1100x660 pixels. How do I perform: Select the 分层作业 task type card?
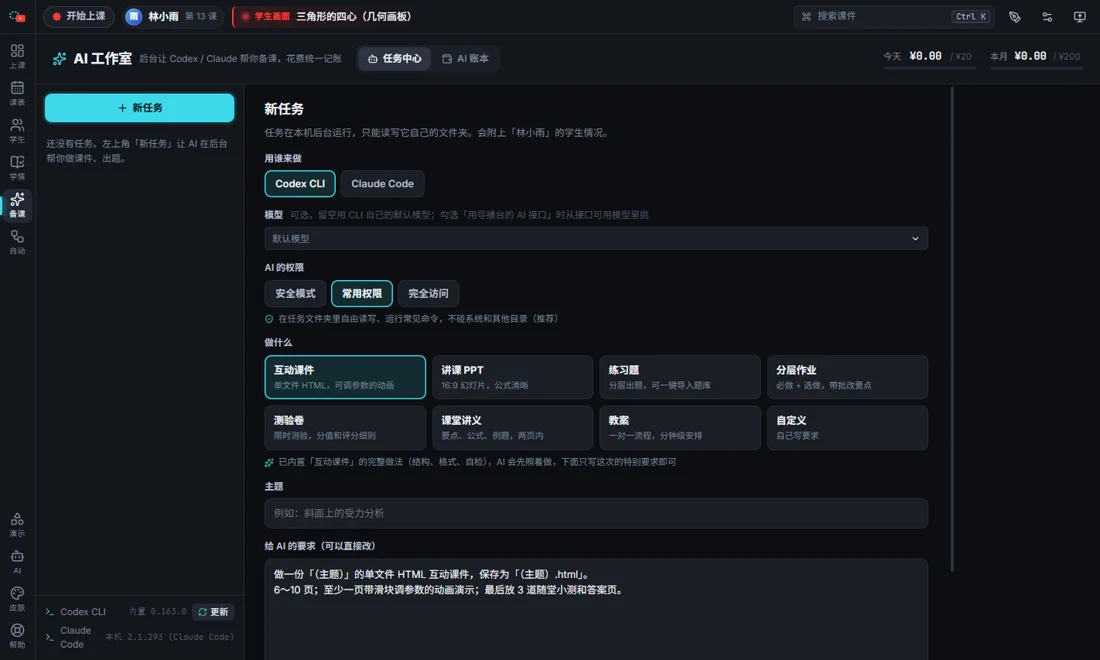pyautogui.click(x=847, y=377)
